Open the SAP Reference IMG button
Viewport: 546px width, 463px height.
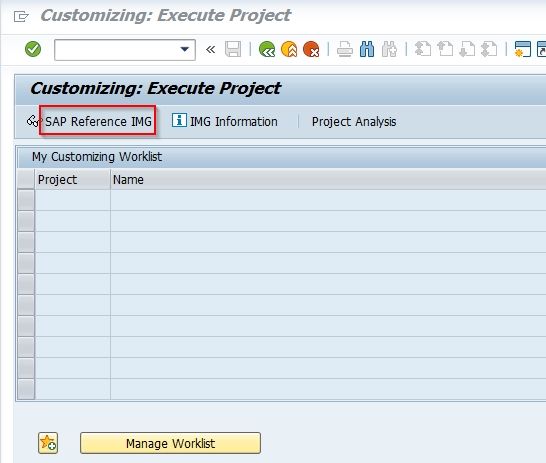point(98,121)
